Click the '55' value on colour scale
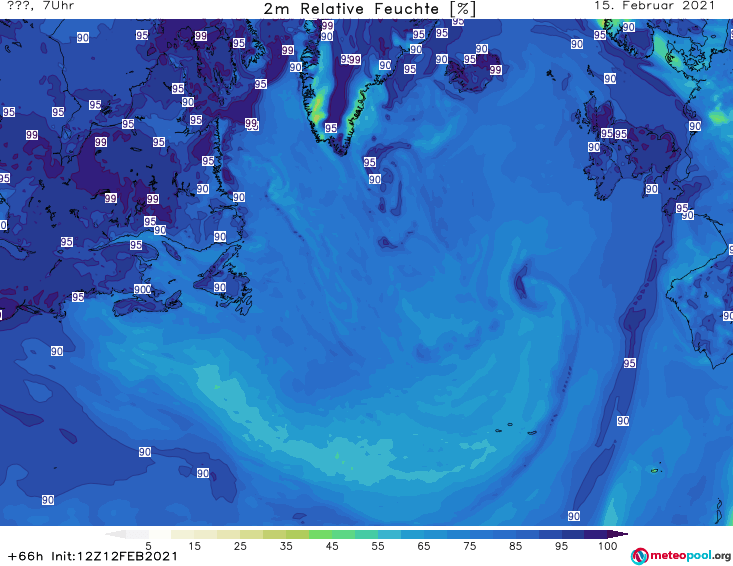 (x=378, y=546)
